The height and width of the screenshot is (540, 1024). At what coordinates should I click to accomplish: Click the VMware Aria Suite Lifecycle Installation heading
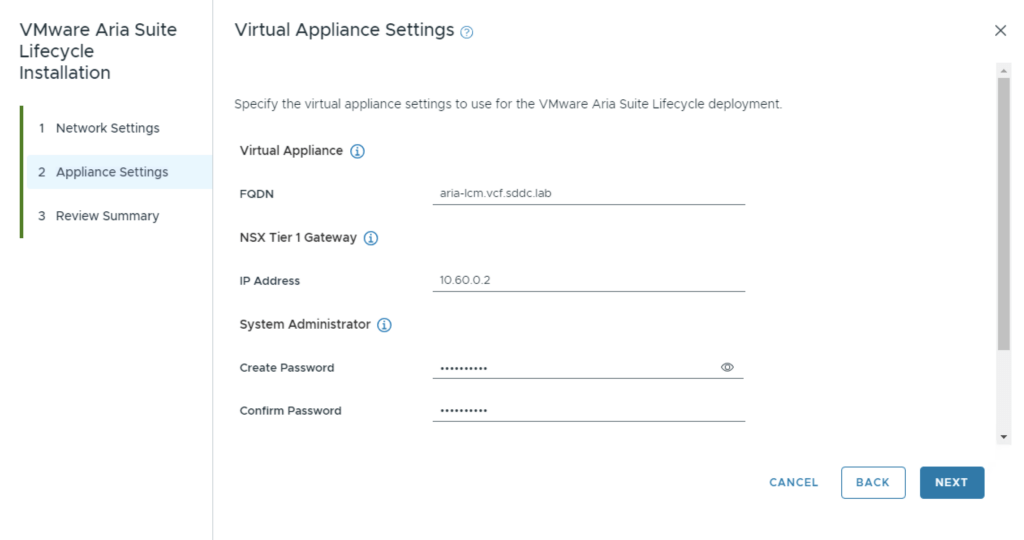point(98,51)
